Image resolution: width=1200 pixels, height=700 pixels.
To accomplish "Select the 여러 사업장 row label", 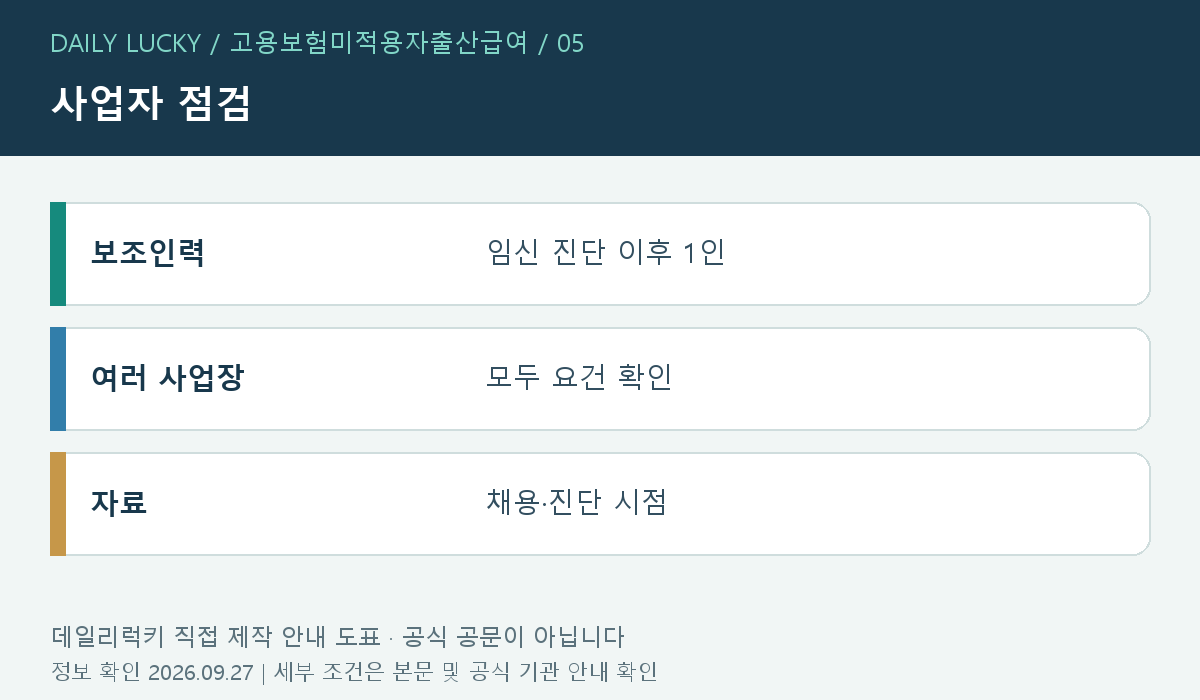I will (167, 378).
